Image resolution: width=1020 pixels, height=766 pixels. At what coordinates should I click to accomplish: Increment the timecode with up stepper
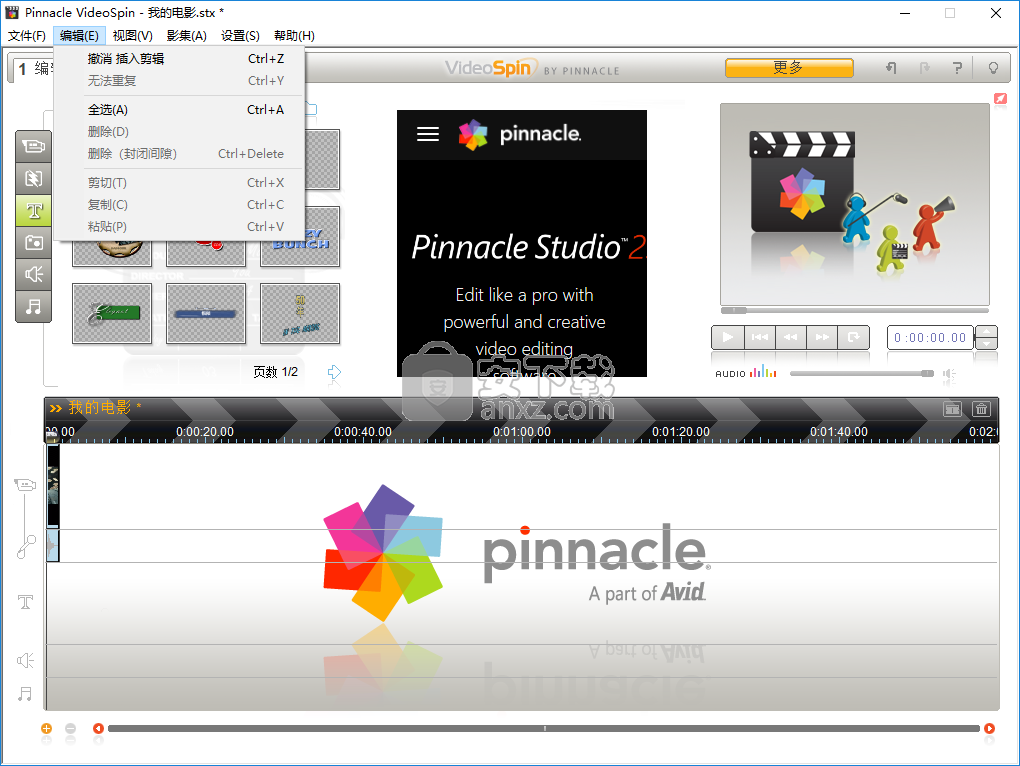click(x=987, y=332)
